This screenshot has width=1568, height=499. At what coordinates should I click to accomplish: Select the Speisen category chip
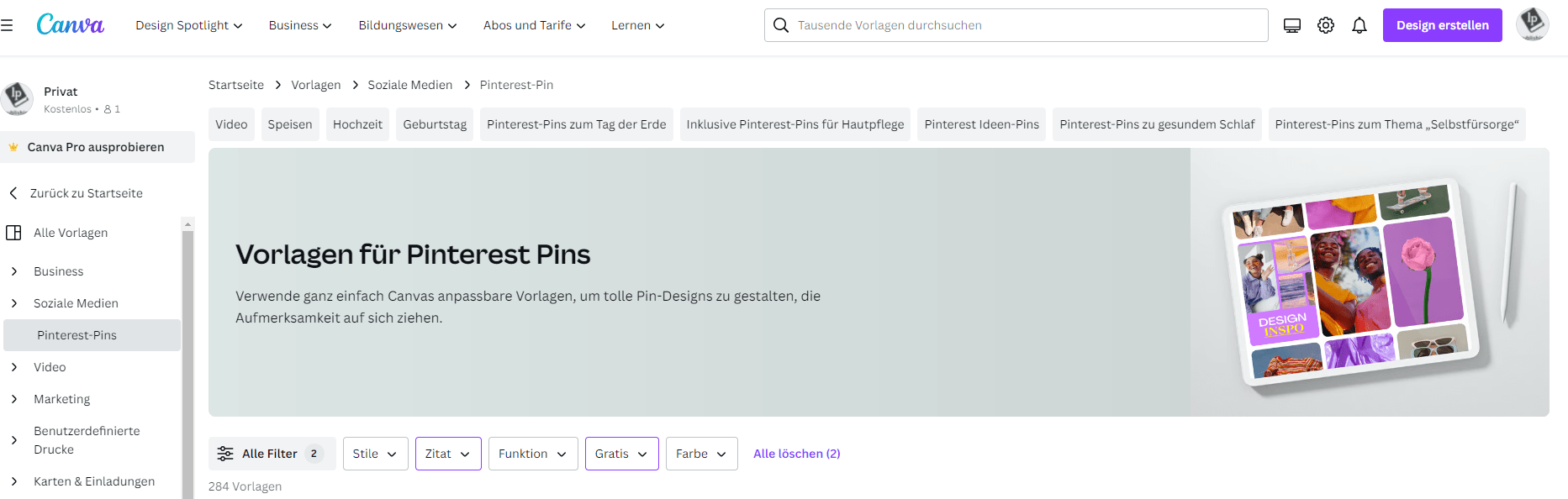point(290,124)
